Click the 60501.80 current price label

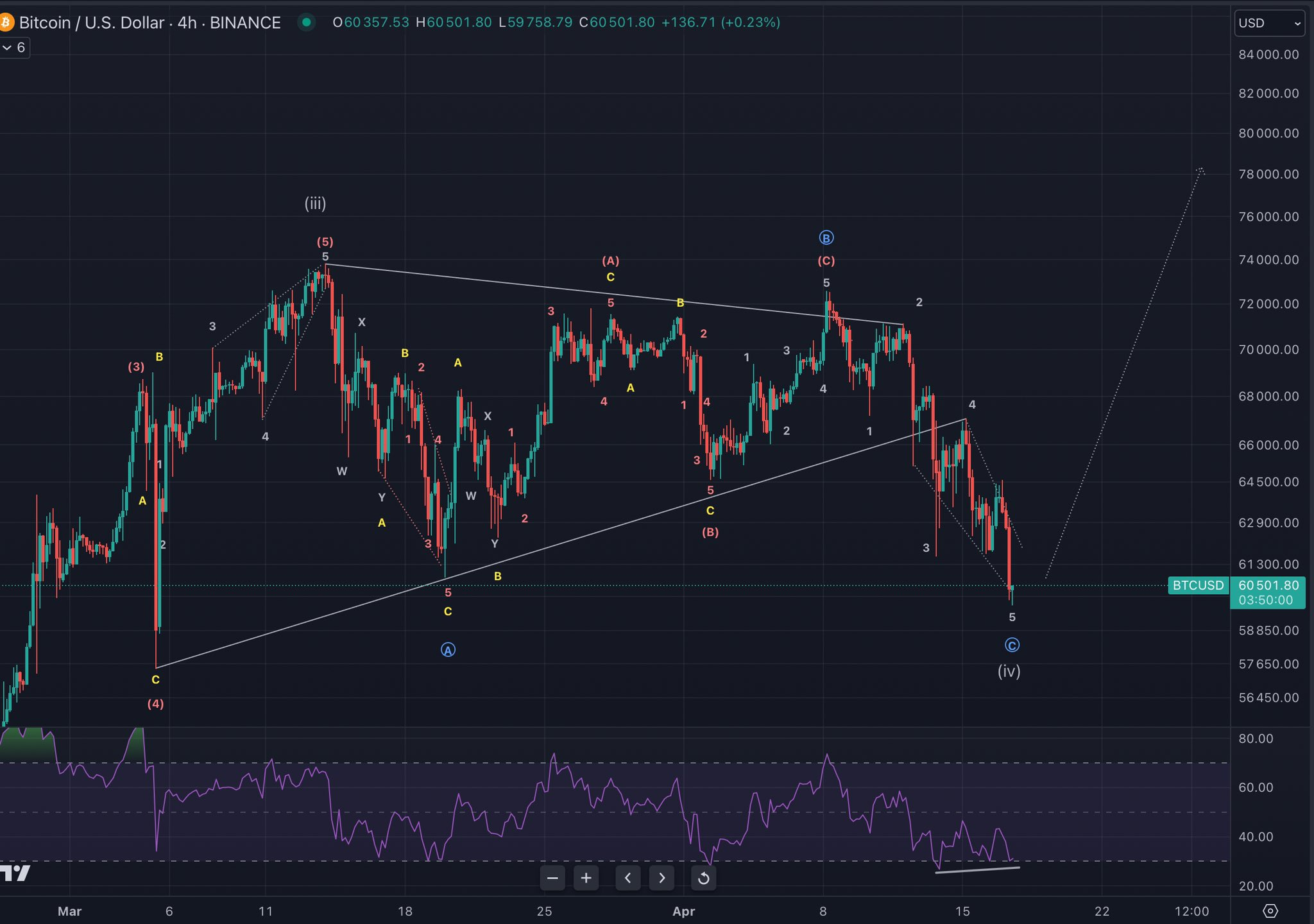1268,585
